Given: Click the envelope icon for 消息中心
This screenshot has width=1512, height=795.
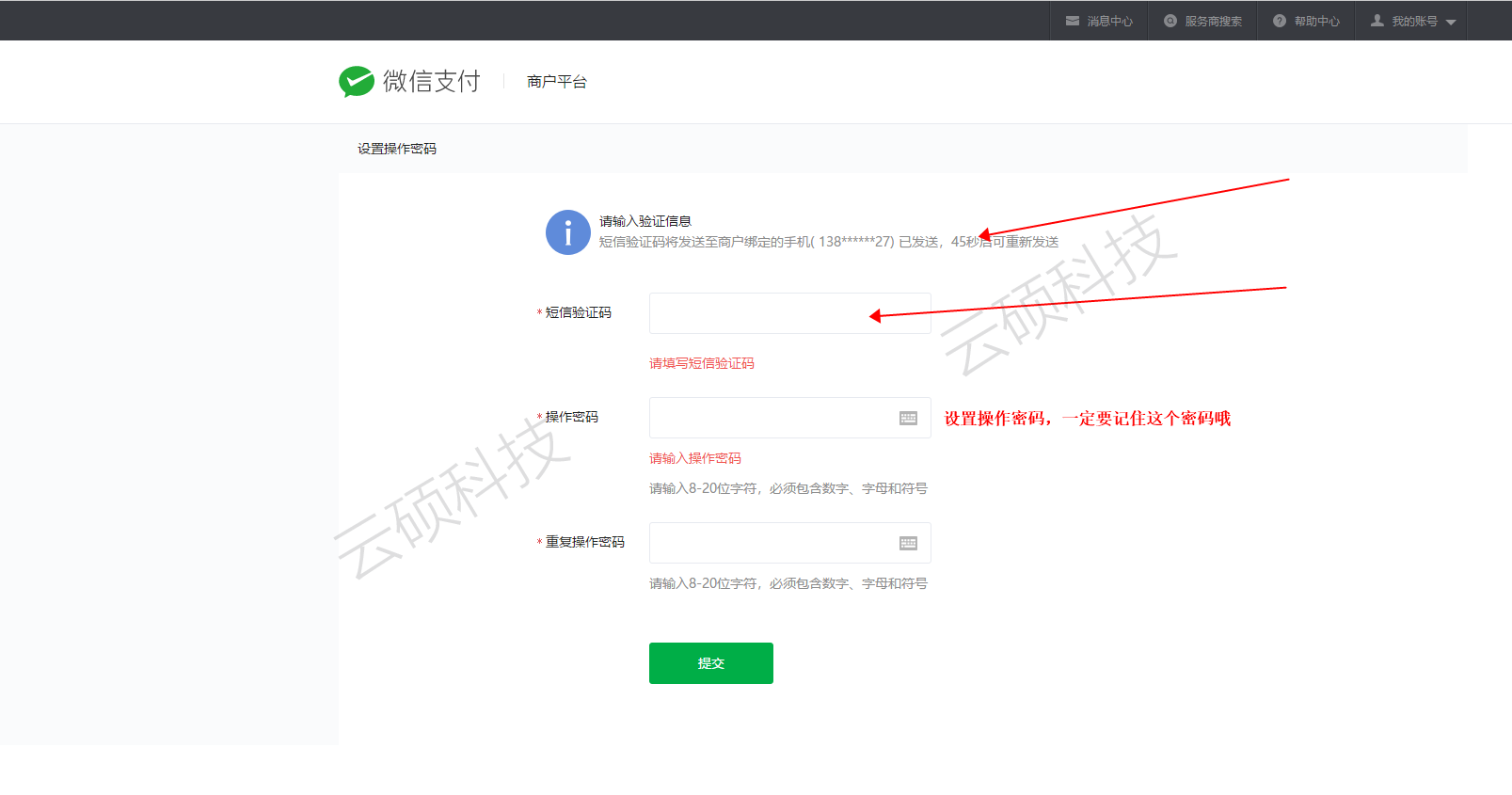Looking at the screenshot, I should 1073,21.
